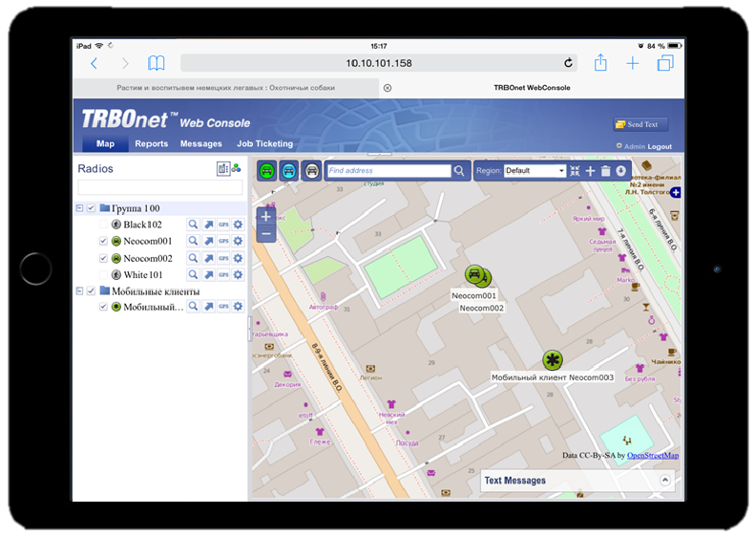The height and width of the screenshot is (537, 755).
Task: Select the Neocom002 tree row label
Action: pyautogui.click(x=148, y=258)
